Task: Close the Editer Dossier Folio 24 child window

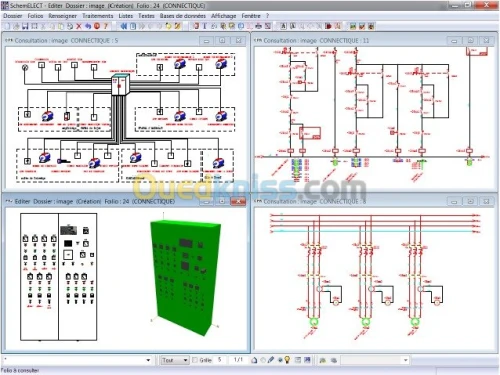Action: (238, 201)
